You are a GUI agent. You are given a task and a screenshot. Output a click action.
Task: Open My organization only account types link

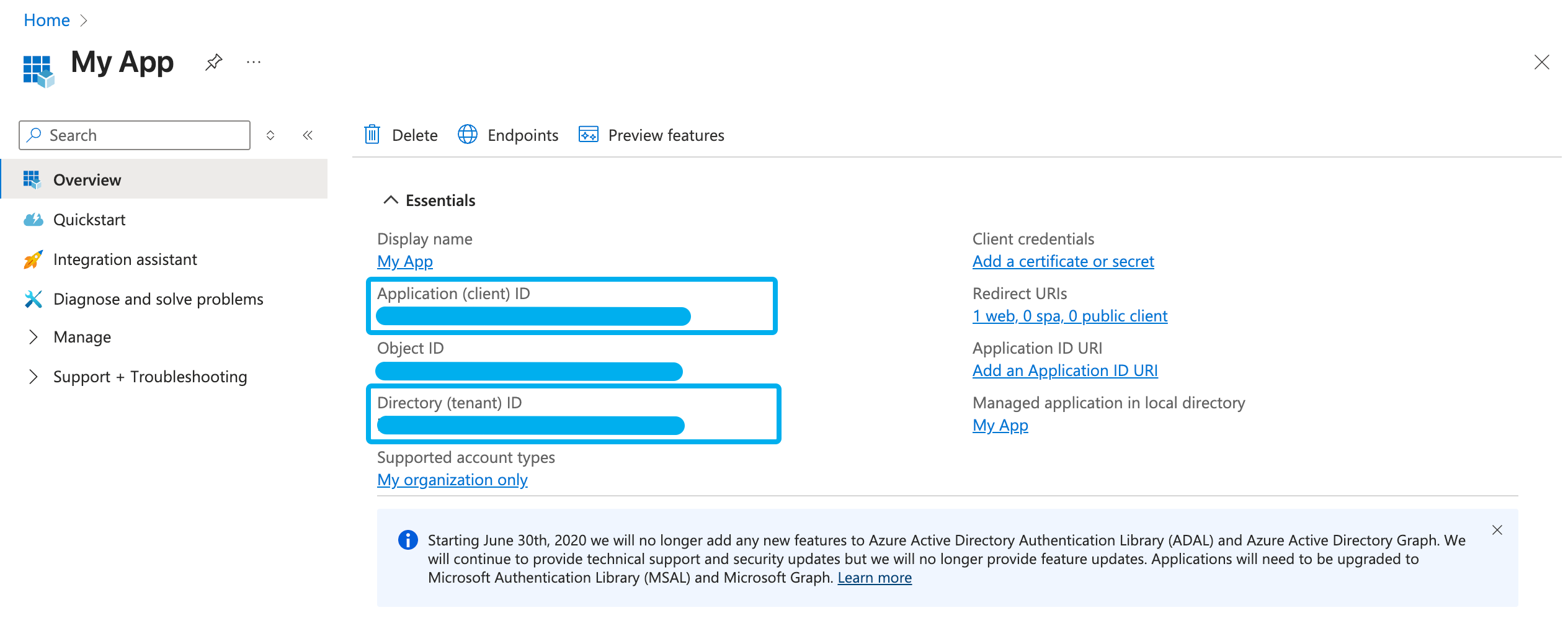452,479
